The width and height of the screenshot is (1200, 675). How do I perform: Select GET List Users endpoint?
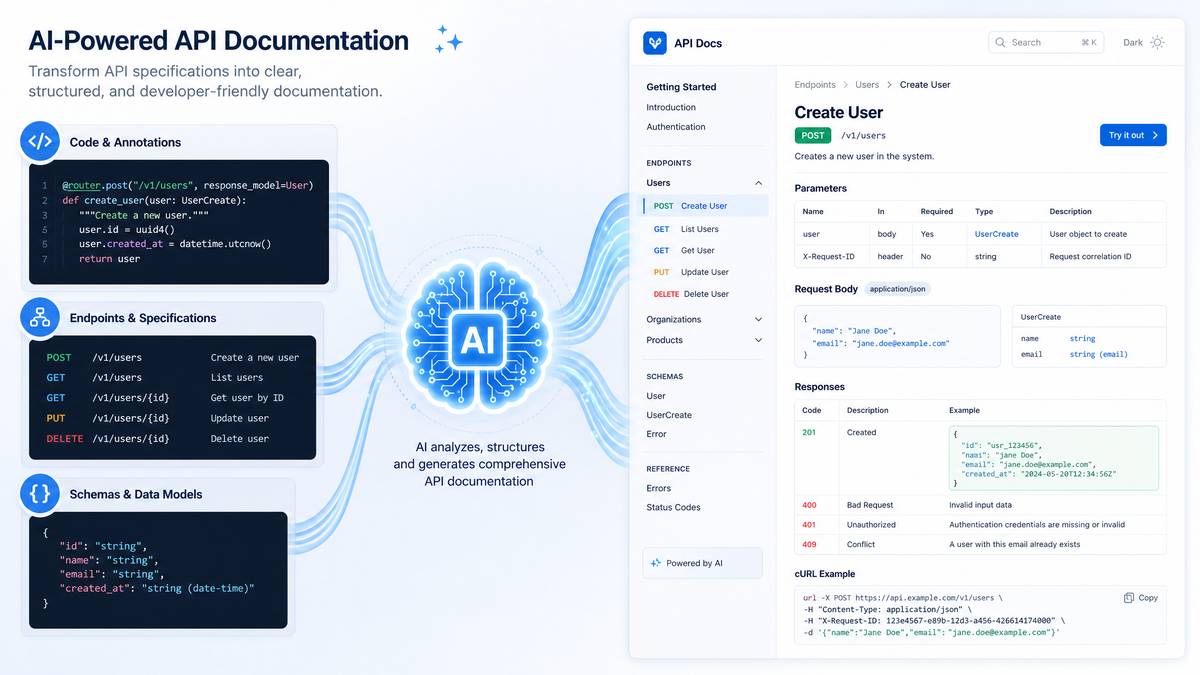point(686,229)
